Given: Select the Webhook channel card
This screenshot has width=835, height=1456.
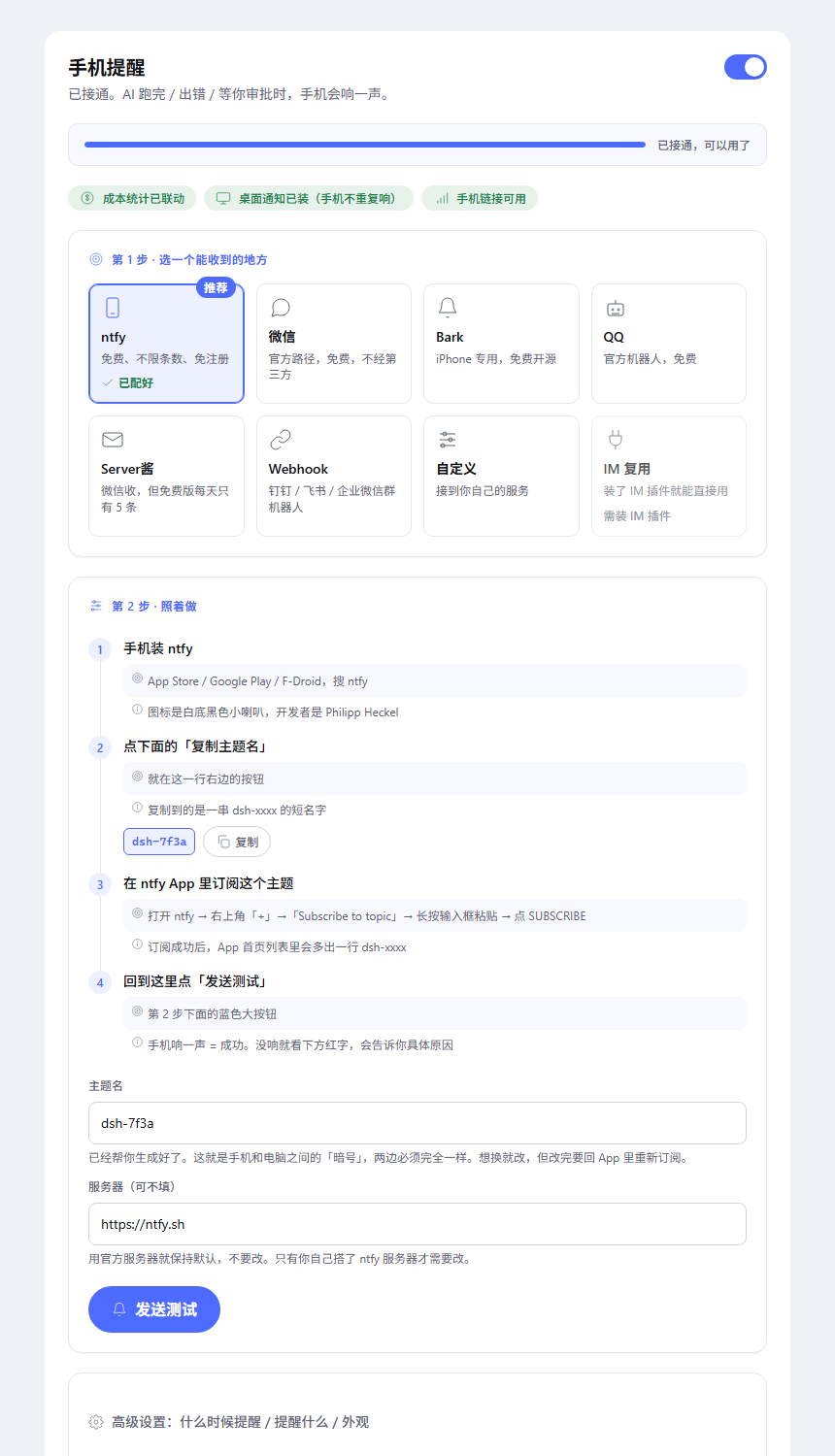Looking at the screenshot, I should pyautogui.click(x=334, y=476).
